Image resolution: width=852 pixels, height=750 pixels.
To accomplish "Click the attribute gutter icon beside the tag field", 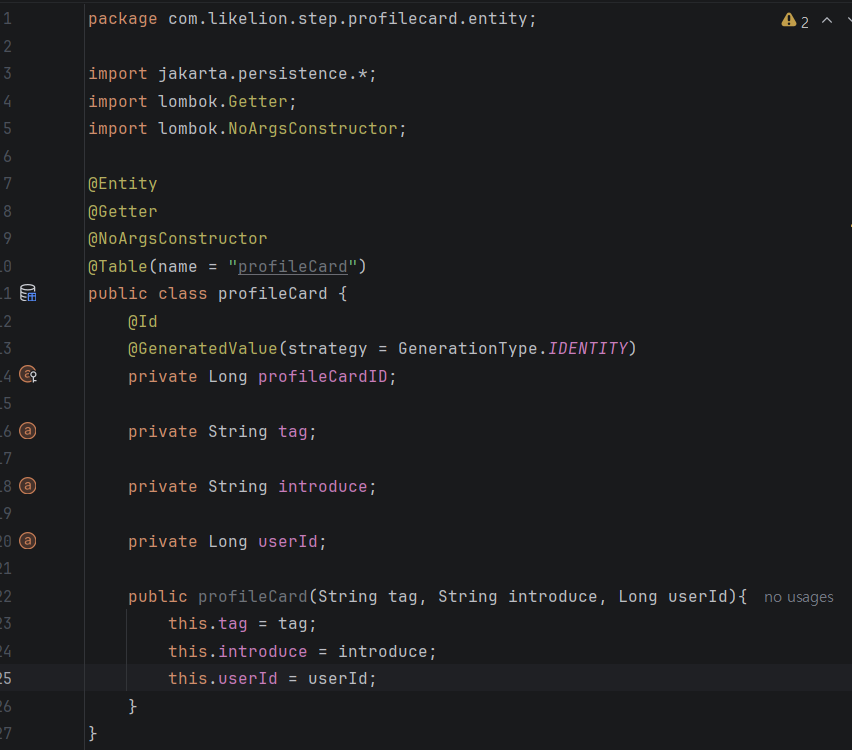I will pos(28,431).
